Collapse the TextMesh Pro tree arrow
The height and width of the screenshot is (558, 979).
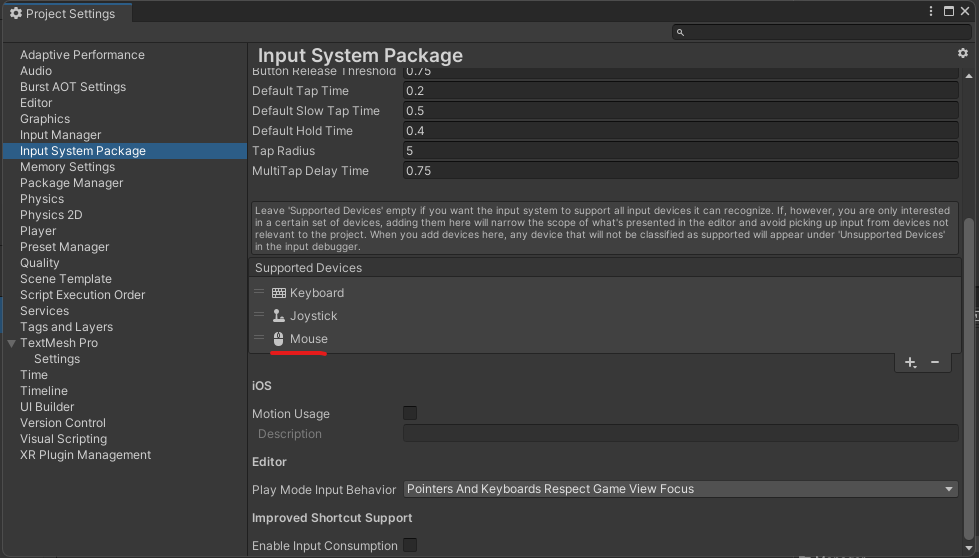11,343
